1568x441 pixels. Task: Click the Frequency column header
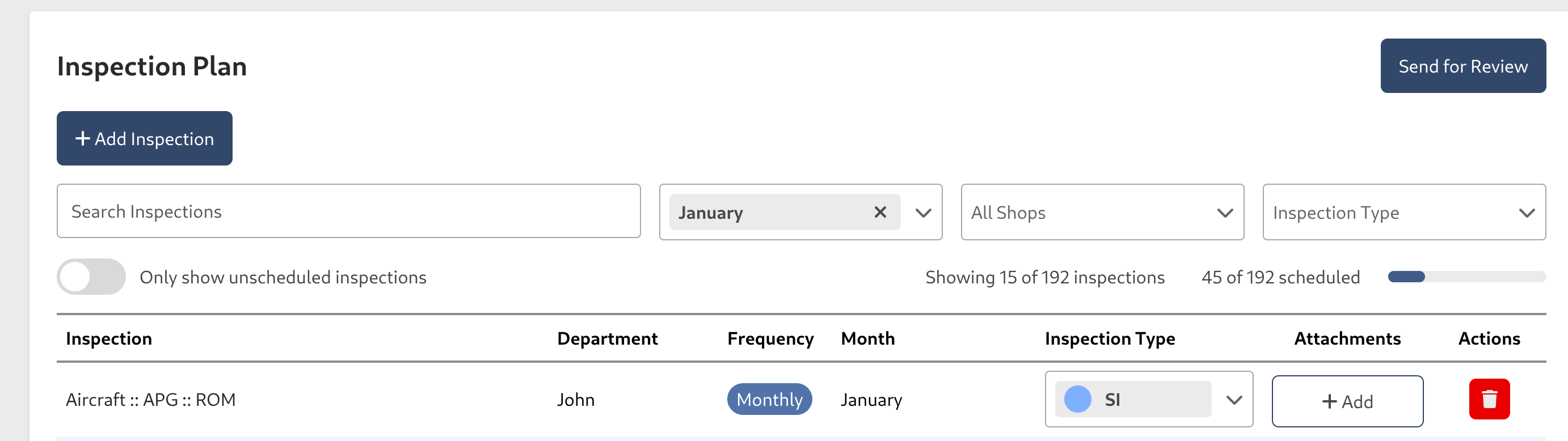pos(770,338)
